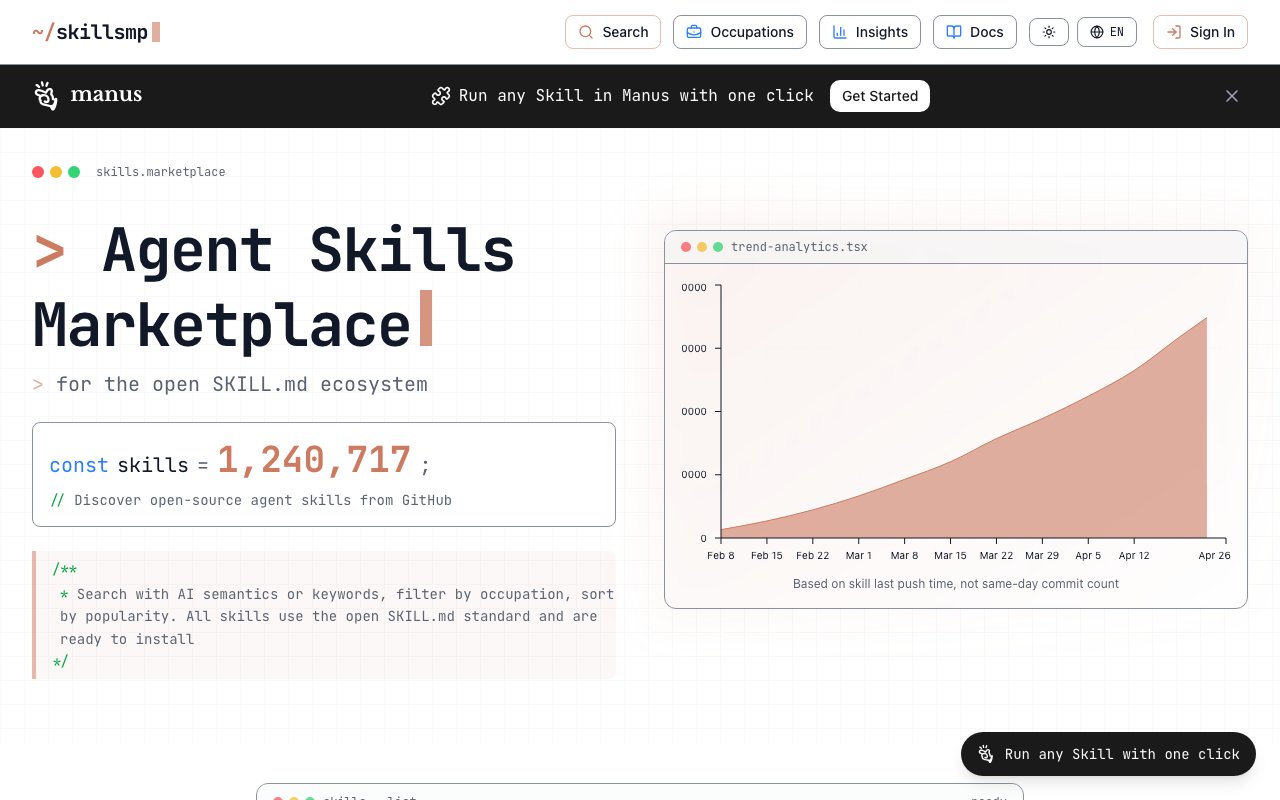This screenshot has width=1280, height=800.
Task: Click the Manus icon in the floating button
Action: [x=986, y=754]
